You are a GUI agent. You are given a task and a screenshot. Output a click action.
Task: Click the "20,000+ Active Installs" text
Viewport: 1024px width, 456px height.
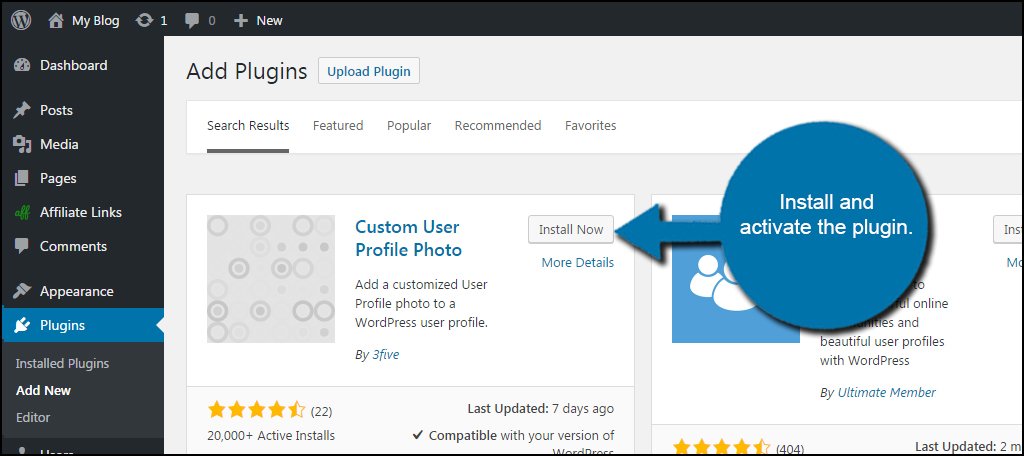pyautogui.click(x=271, y=436)
